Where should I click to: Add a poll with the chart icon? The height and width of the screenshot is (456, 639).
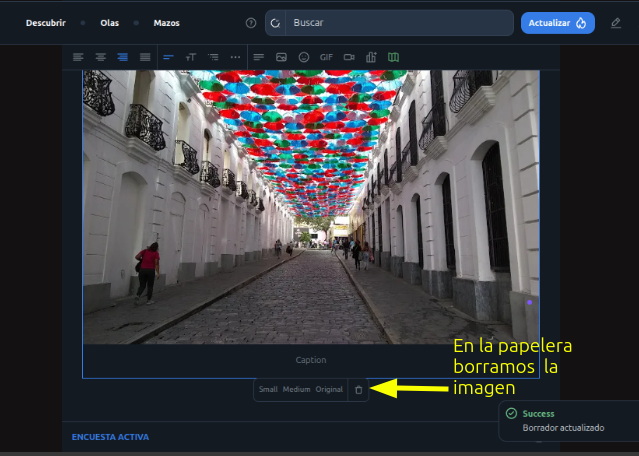click(371, 57)
